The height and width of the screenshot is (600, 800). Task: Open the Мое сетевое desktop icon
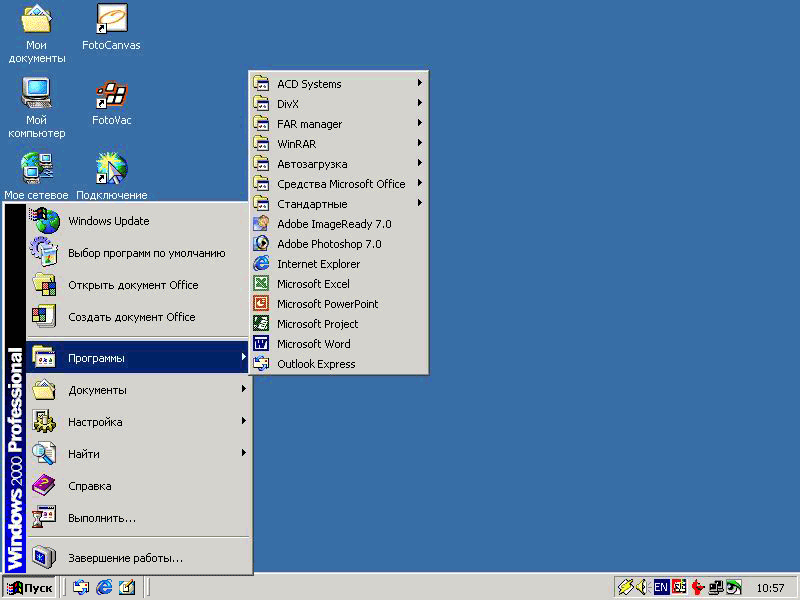click(x=36, y=176)
